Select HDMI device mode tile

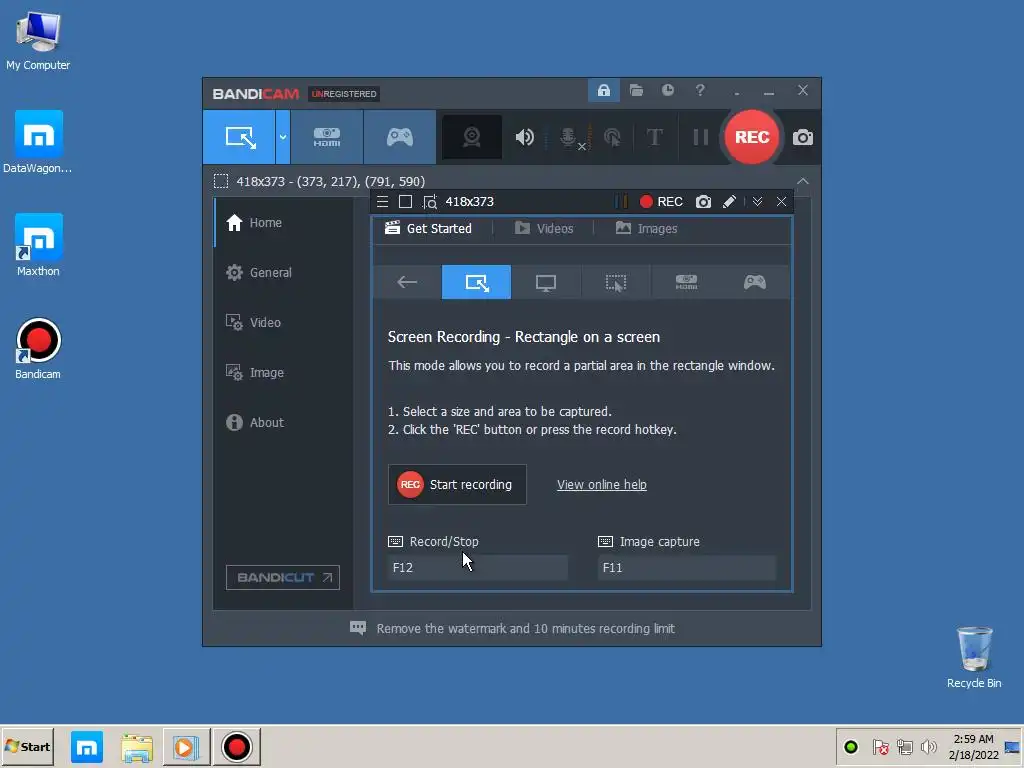pyautogui.click(x=686, y=282)
